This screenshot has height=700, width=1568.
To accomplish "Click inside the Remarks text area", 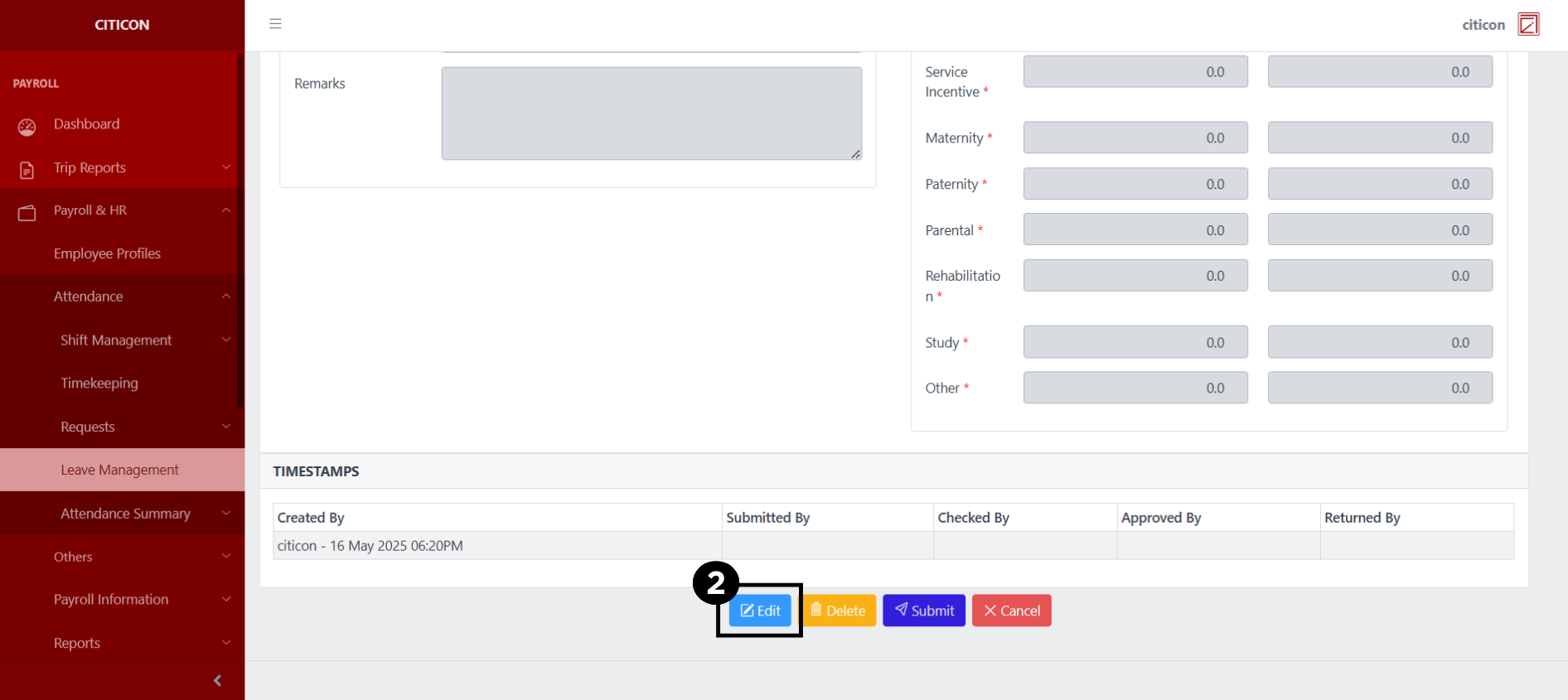I will pos(651,113).
